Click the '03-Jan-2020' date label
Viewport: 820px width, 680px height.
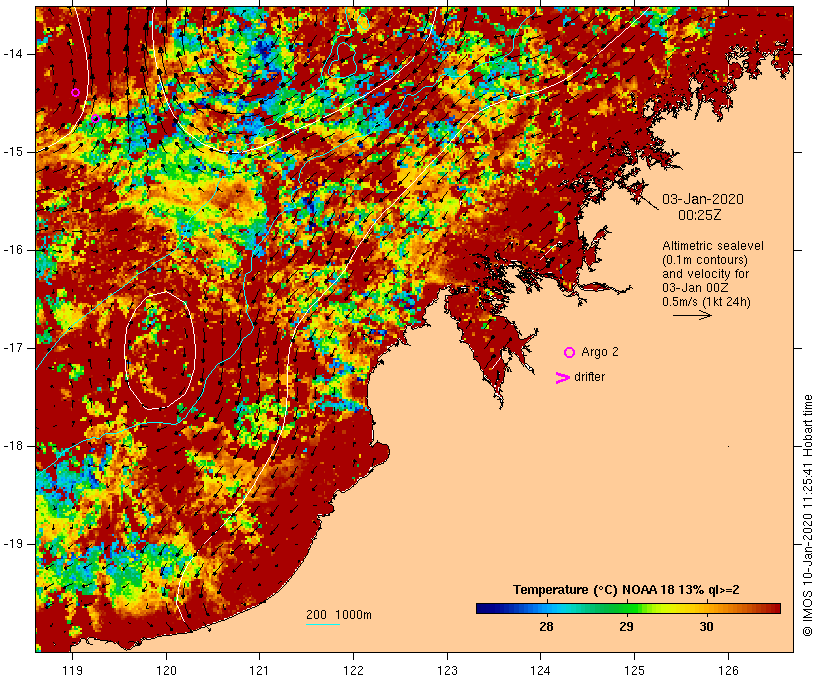tap(703, 199)
